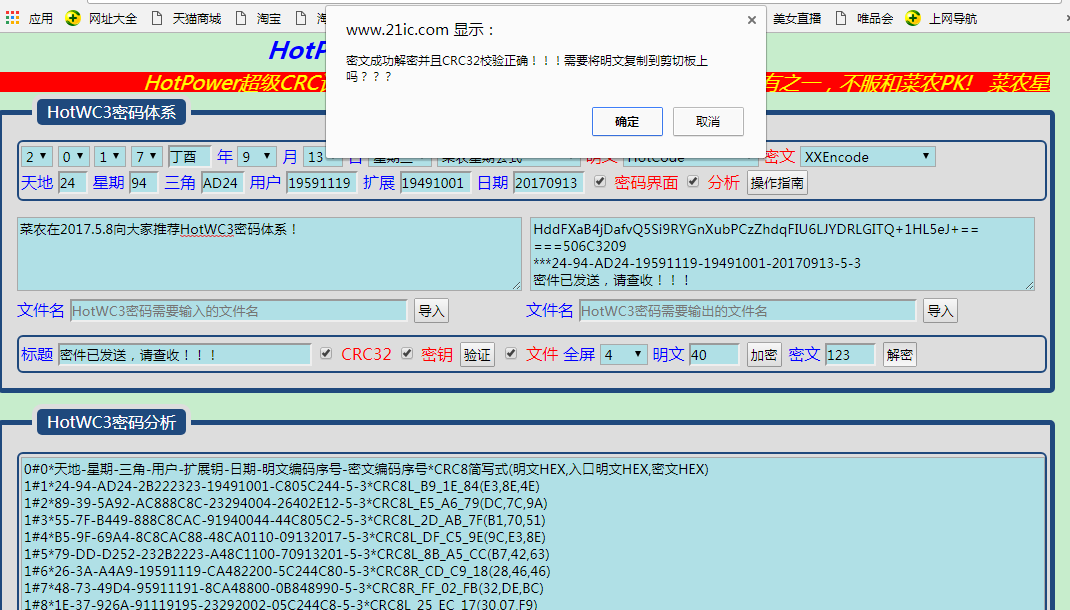Close the www.21ic.com dialog with X

coord(751,20)
